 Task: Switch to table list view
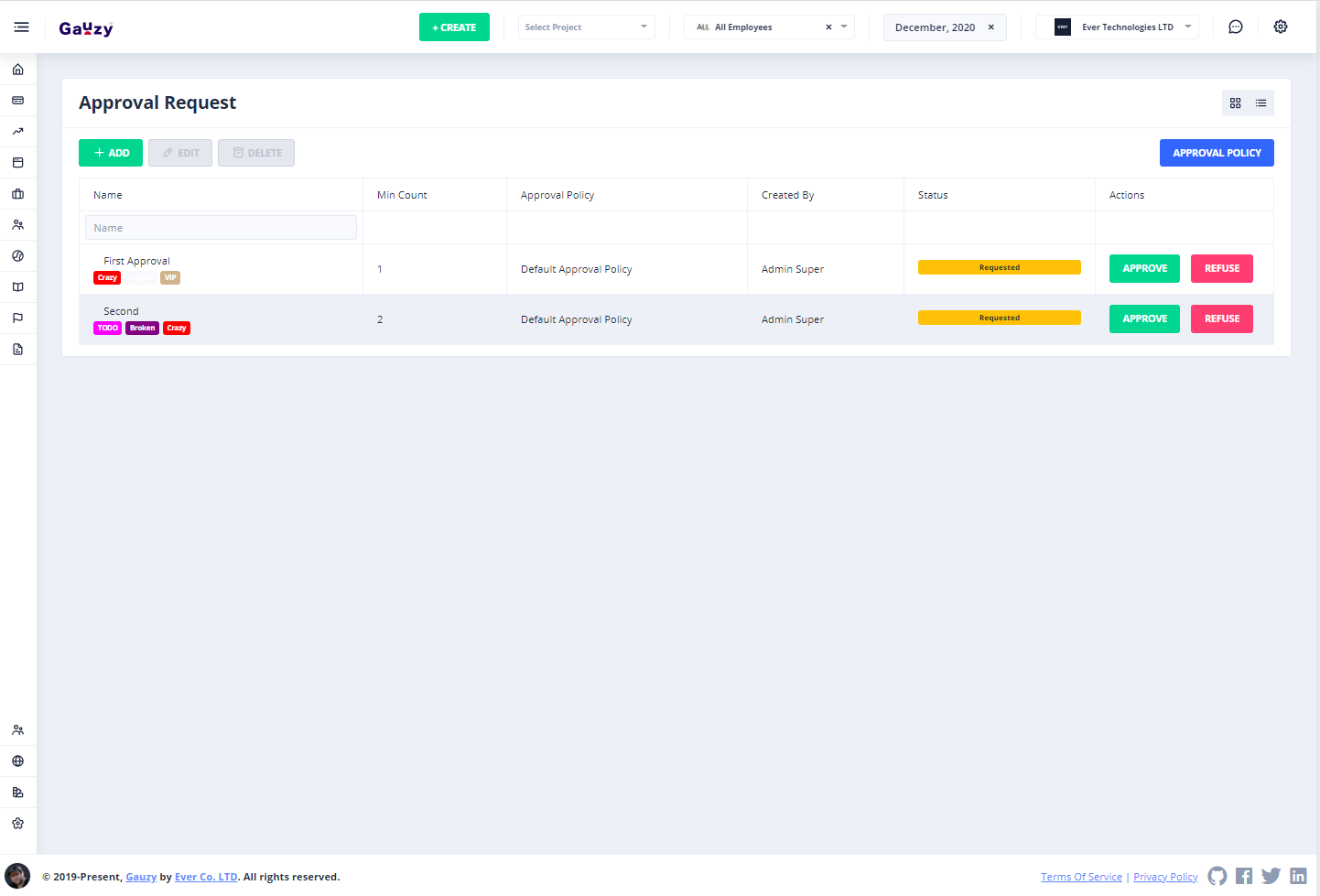[x=1260, y=103]
